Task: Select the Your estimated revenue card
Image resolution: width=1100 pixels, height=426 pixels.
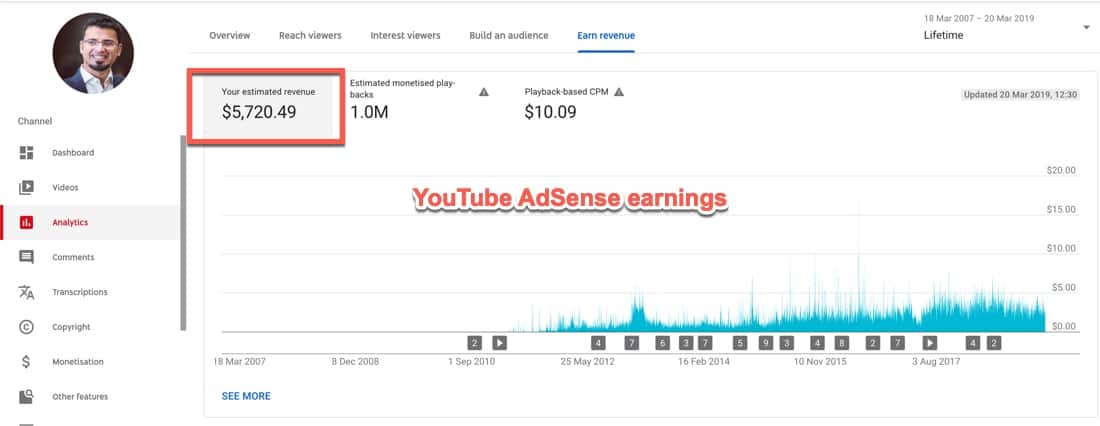Action: pos(268,105)
